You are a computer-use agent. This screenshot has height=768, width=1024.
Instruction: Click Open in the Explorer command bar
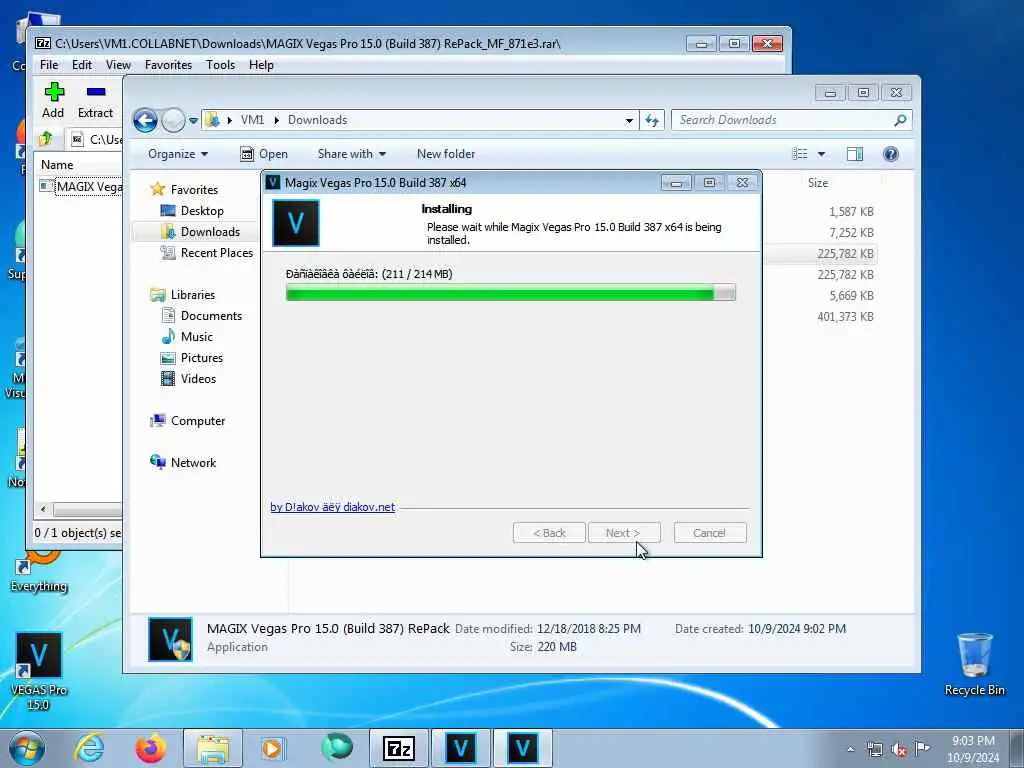tap(264, 154)
